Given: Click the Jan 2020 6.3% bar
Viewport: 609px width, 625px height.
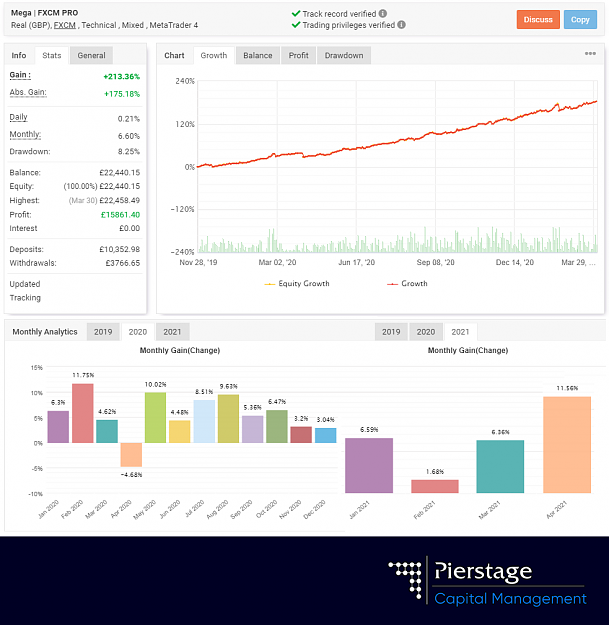Looking at the screenshot, I should [x=58, y=427].
